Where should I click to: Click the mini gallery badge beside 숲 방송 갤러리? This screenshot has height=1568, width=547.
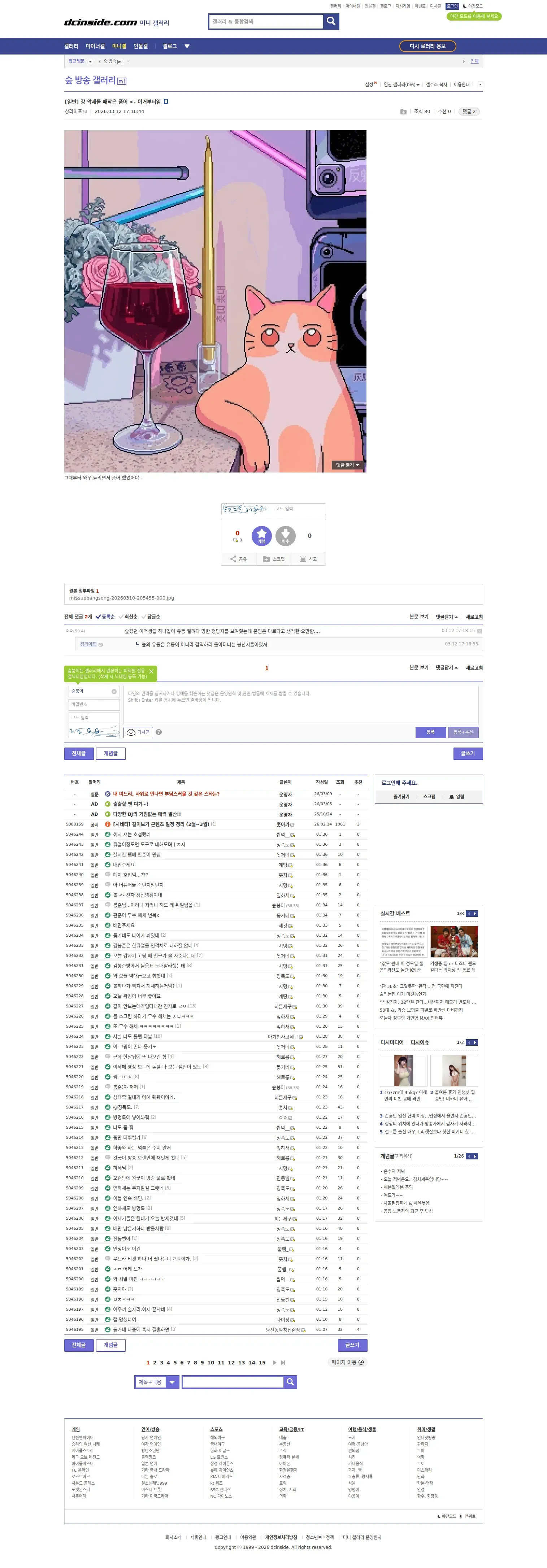click(122, 82)
